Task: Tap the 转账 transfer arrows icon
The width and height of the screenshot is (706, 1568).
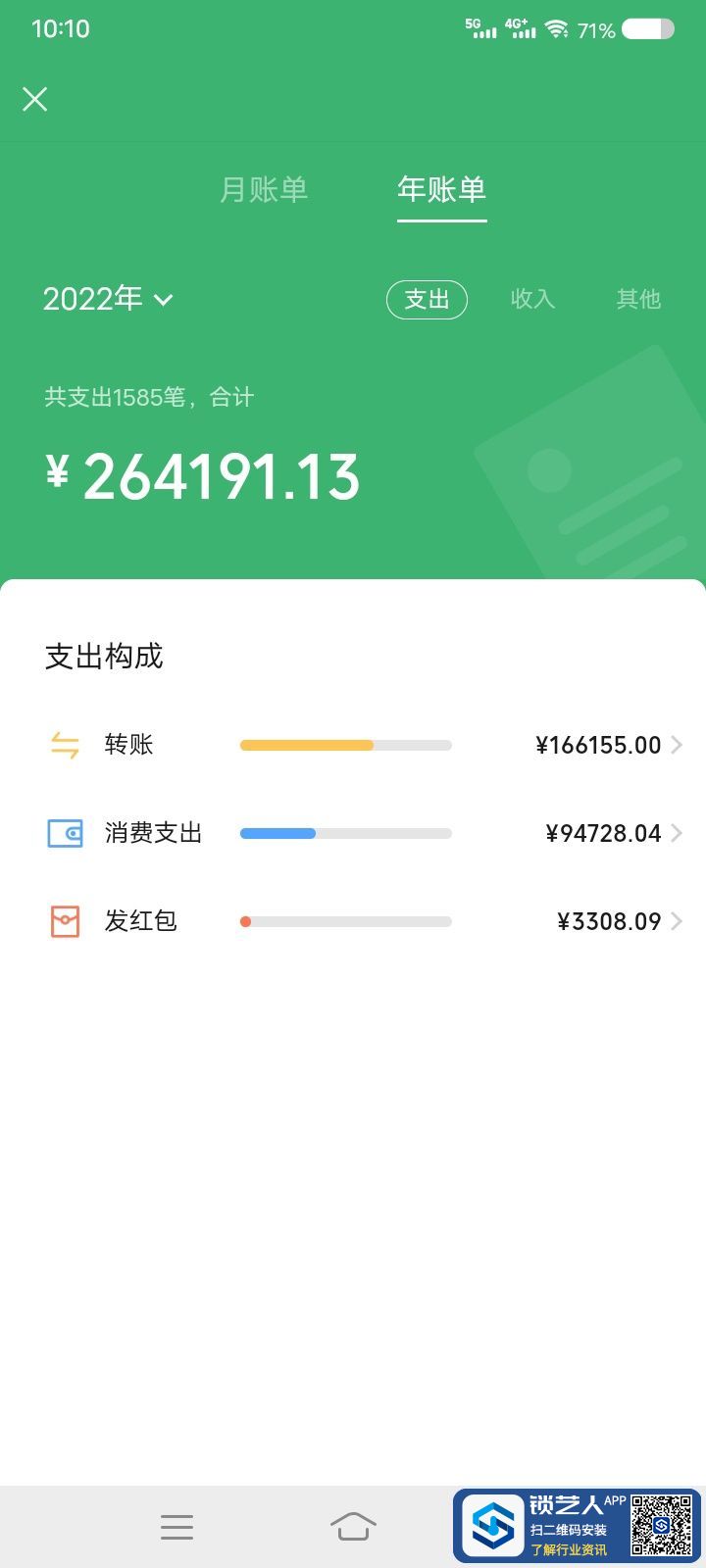Action: pos(65,745)
